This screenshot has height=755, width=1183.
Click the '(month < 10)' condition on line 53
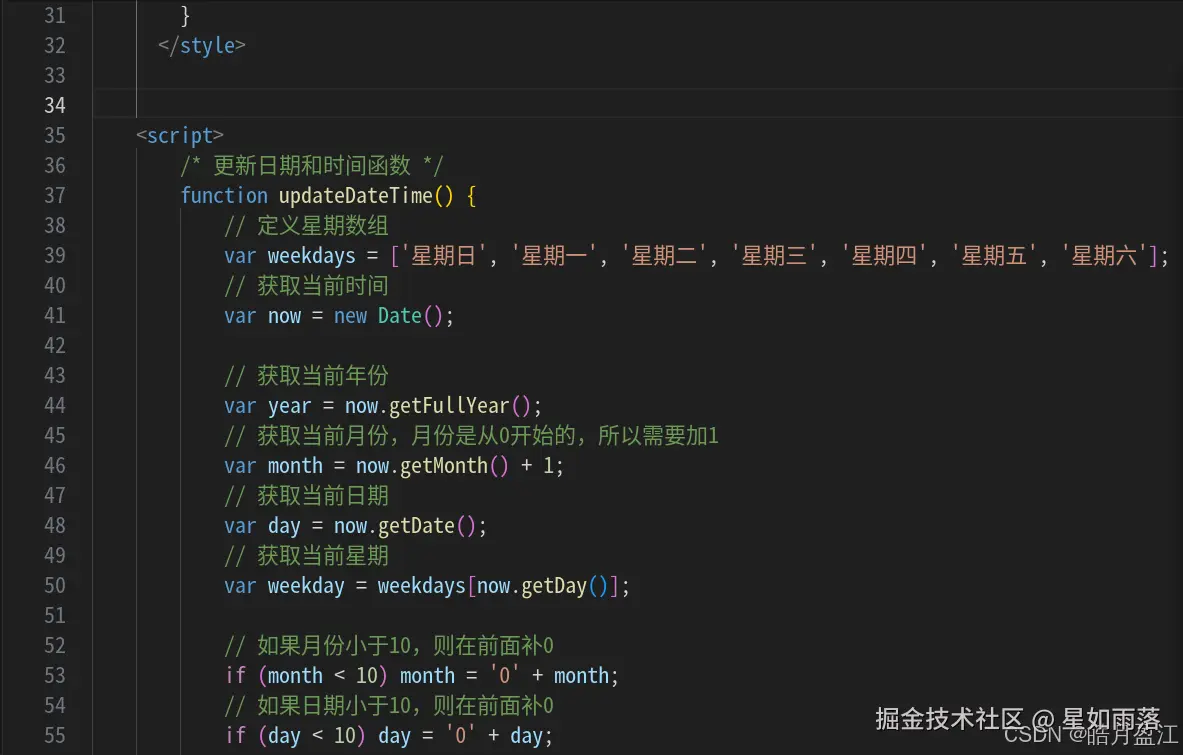pos(323,676)
